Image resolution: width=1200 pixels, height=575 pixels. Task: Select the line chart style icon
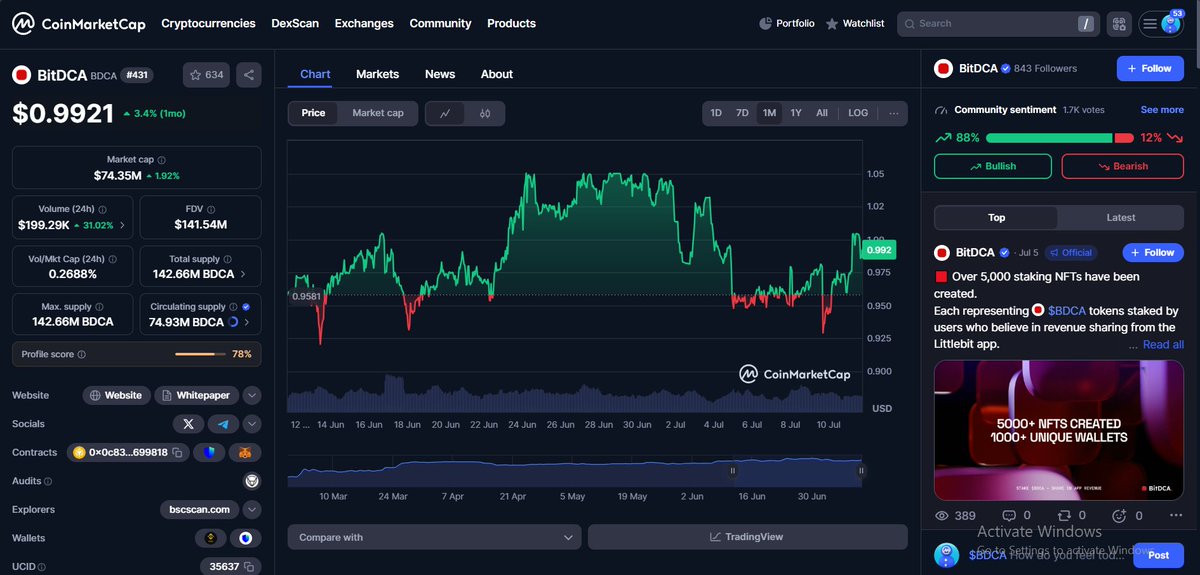(x=445, y=113)
